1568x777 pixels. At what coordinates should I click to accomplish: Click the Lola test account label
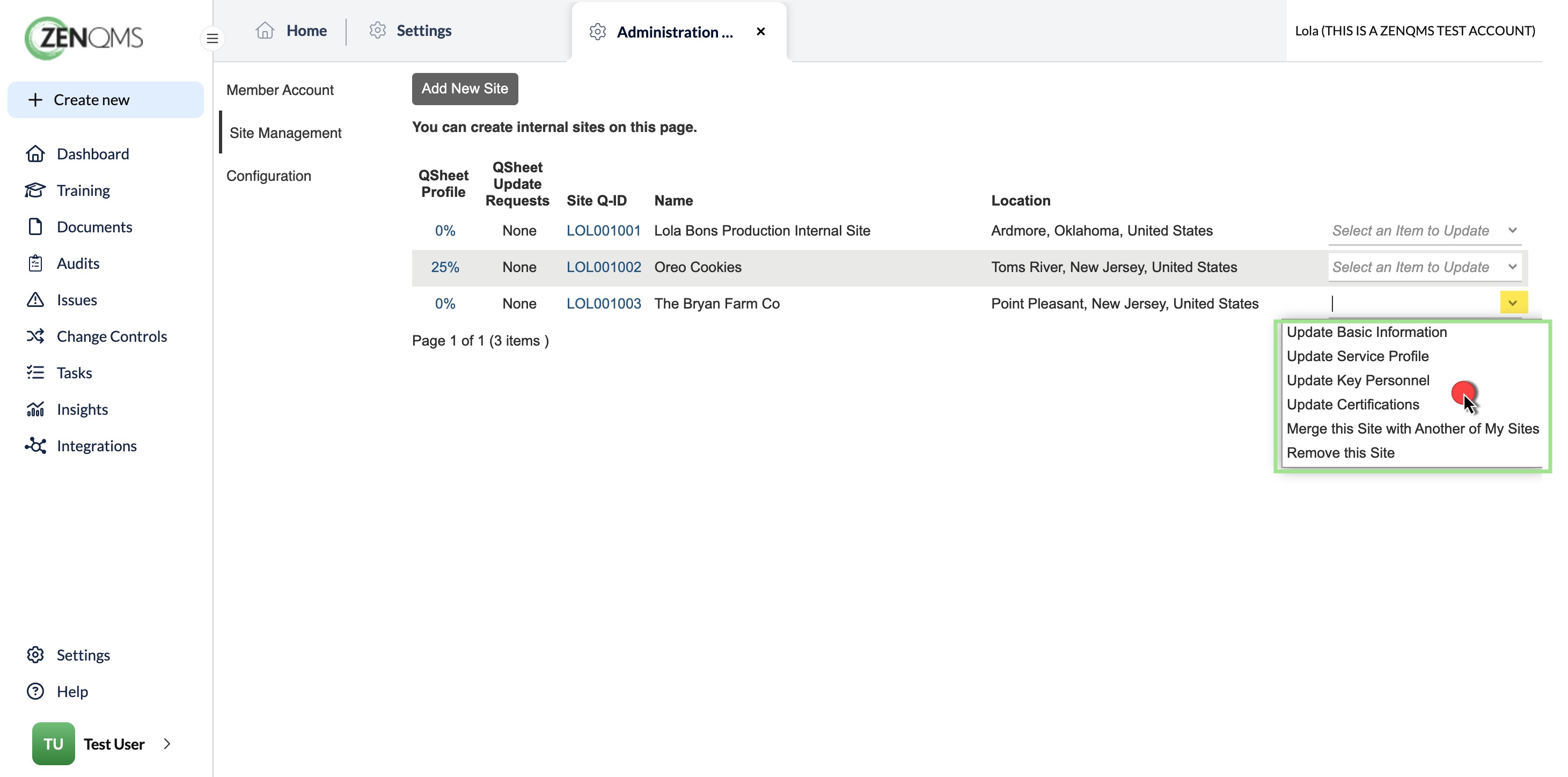pyautogui.click(x=1415, y=31)
